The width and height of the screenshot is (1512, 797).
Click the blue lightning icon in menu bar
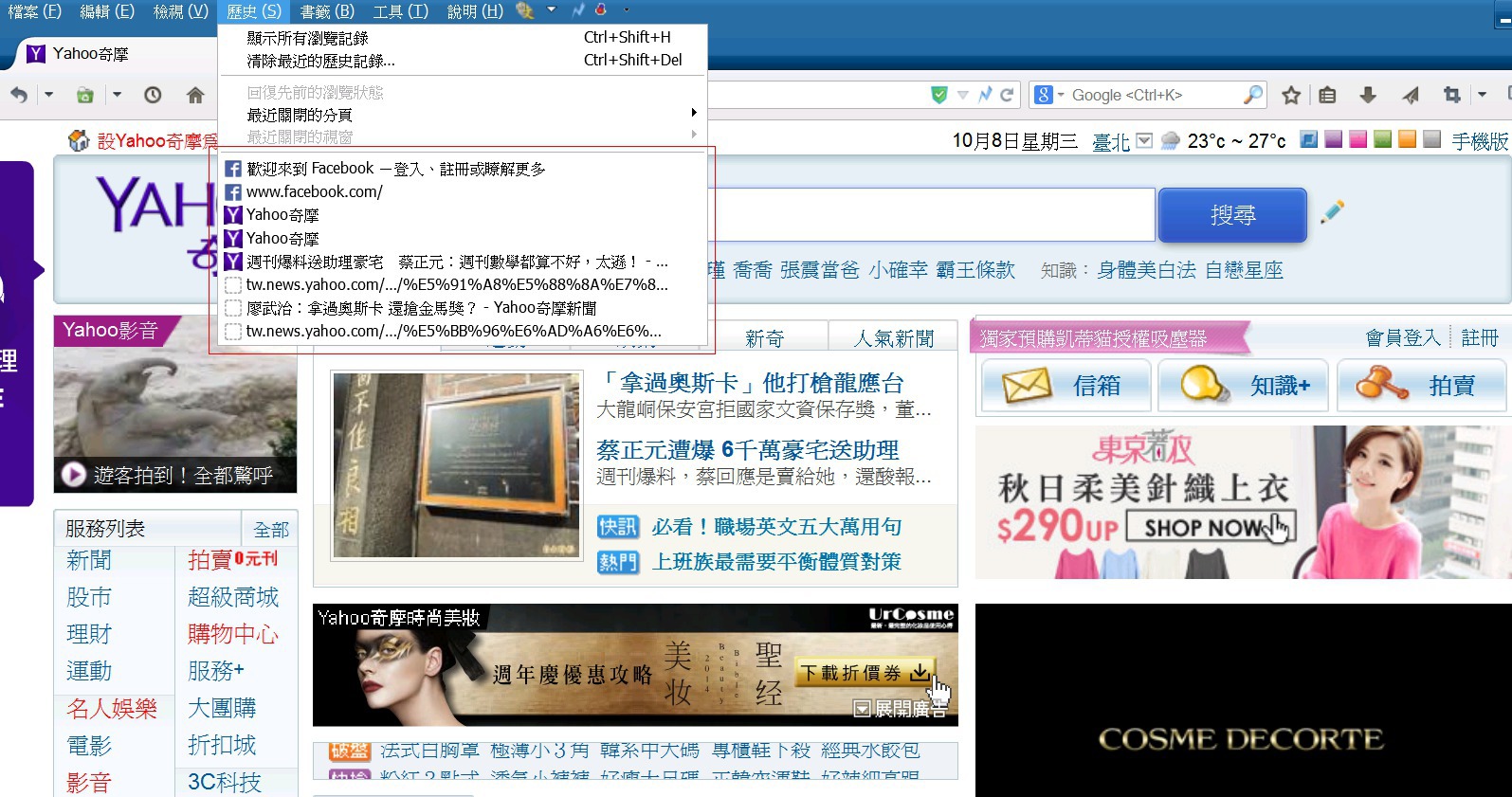pyautogui.click(x=578, y=10)
